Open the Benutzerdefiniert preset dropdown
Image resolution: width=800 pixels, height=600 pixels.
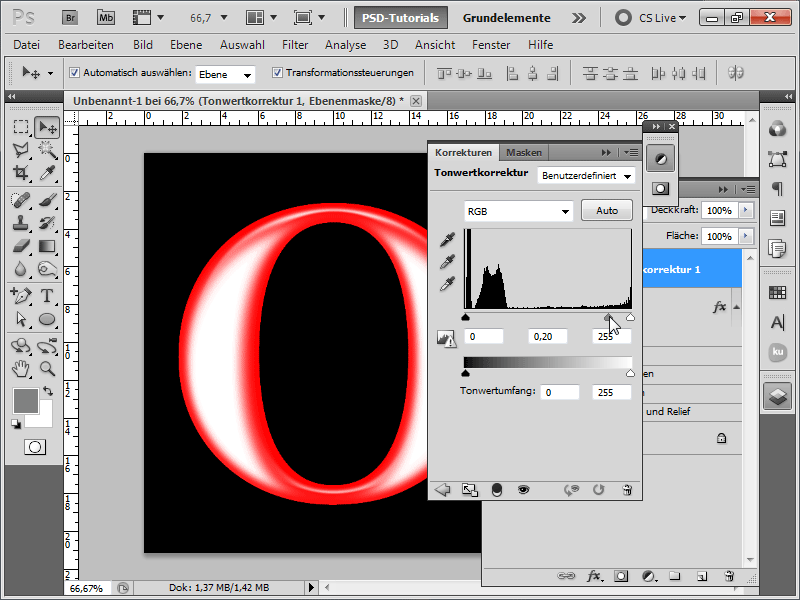click(586, 176)
